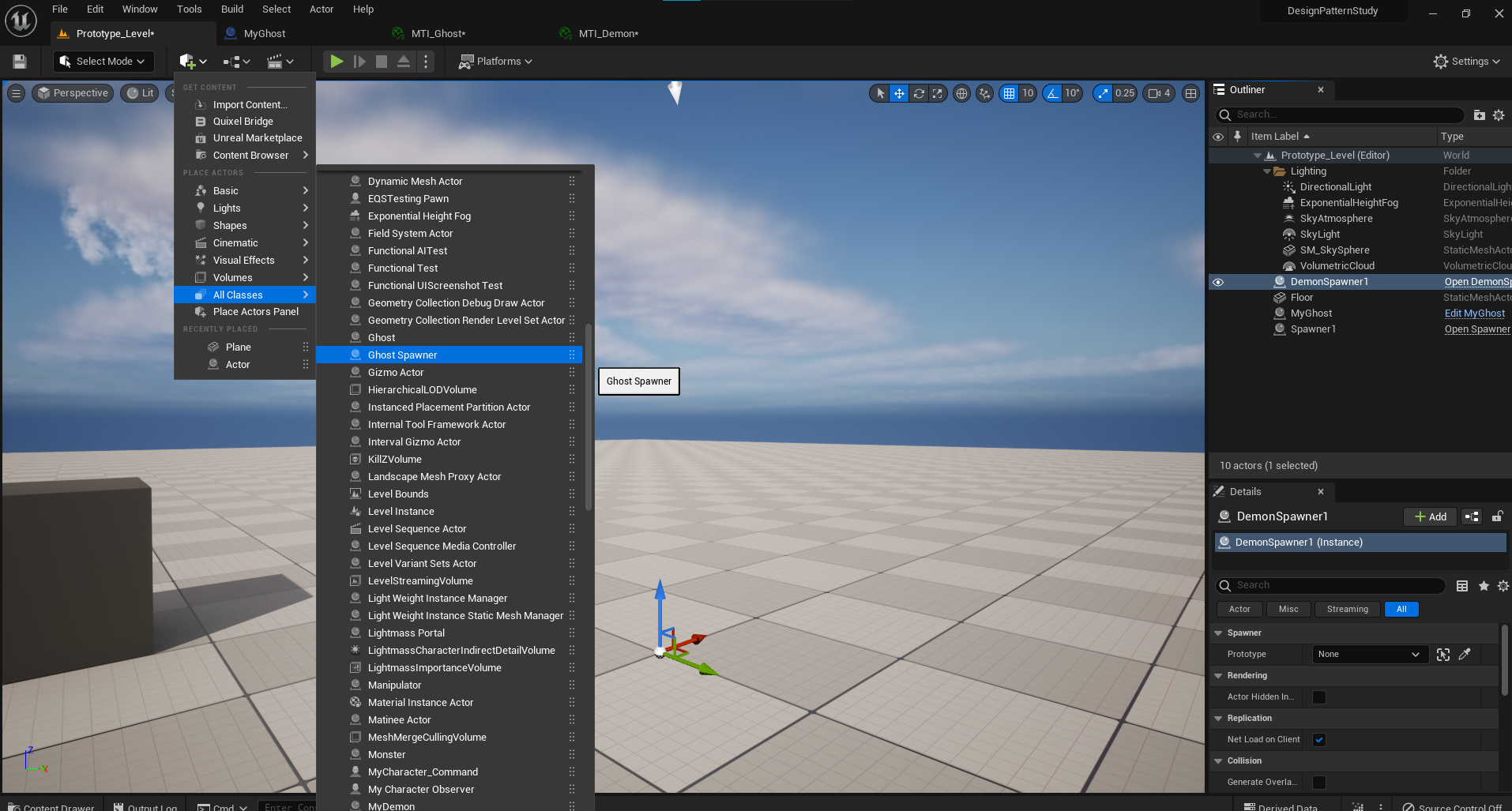1512x811 pixels.
Task: Toggle lock on Details panel
Action: (x=1497, y=516)
